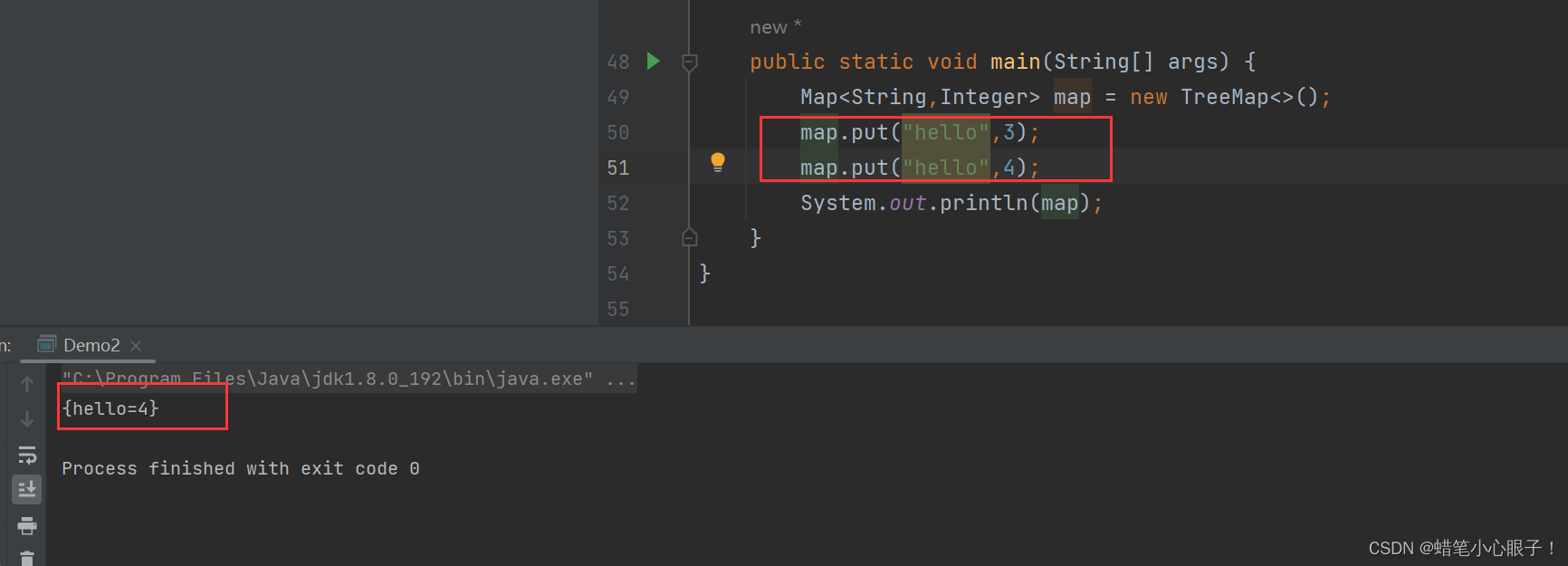The width and height of the screenshot is (1568, 566).
Task: Click the "{hello=4}" console output
Action: point(110,408)
